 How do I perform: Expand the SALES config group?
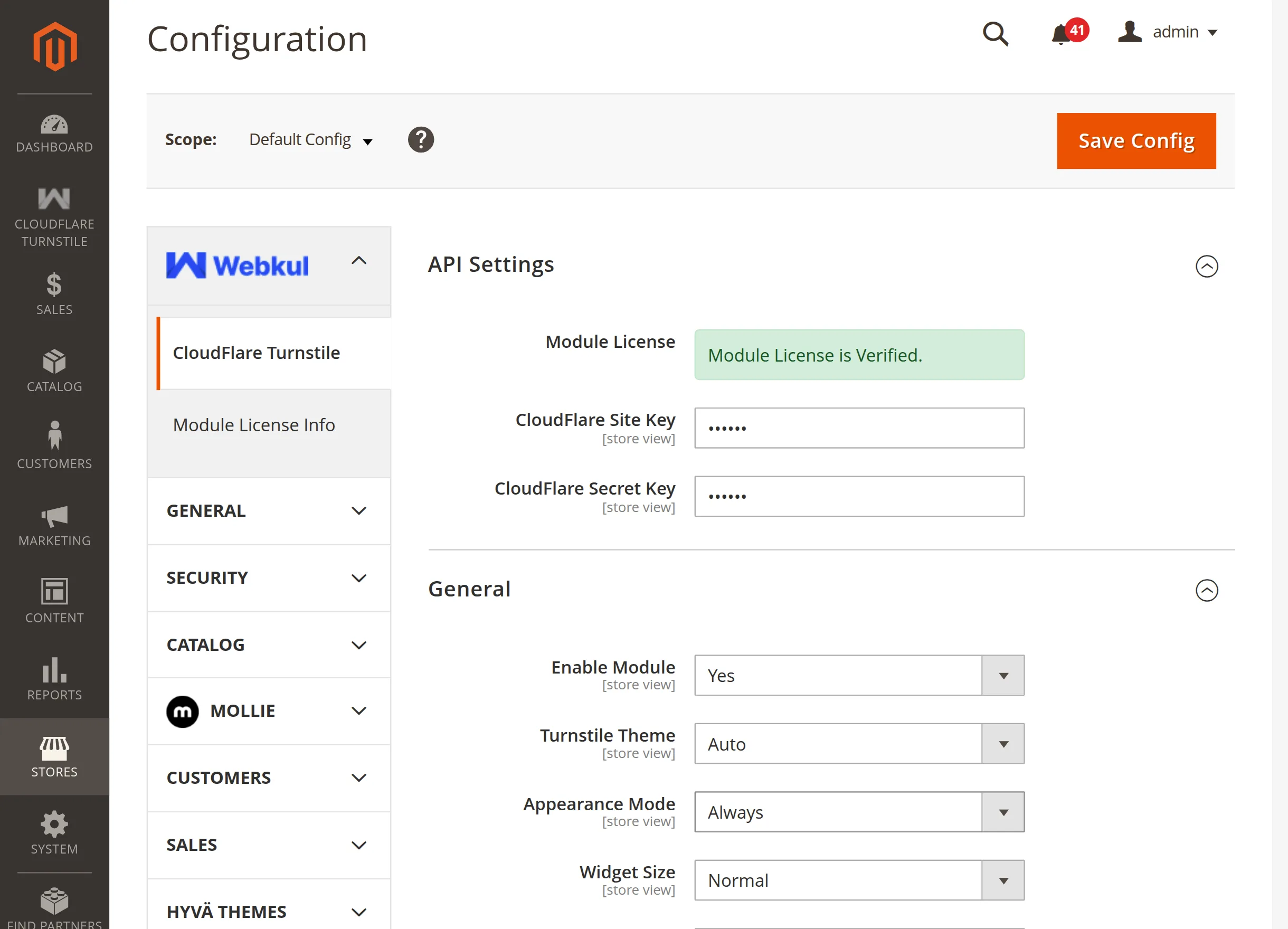pos(269,845)
